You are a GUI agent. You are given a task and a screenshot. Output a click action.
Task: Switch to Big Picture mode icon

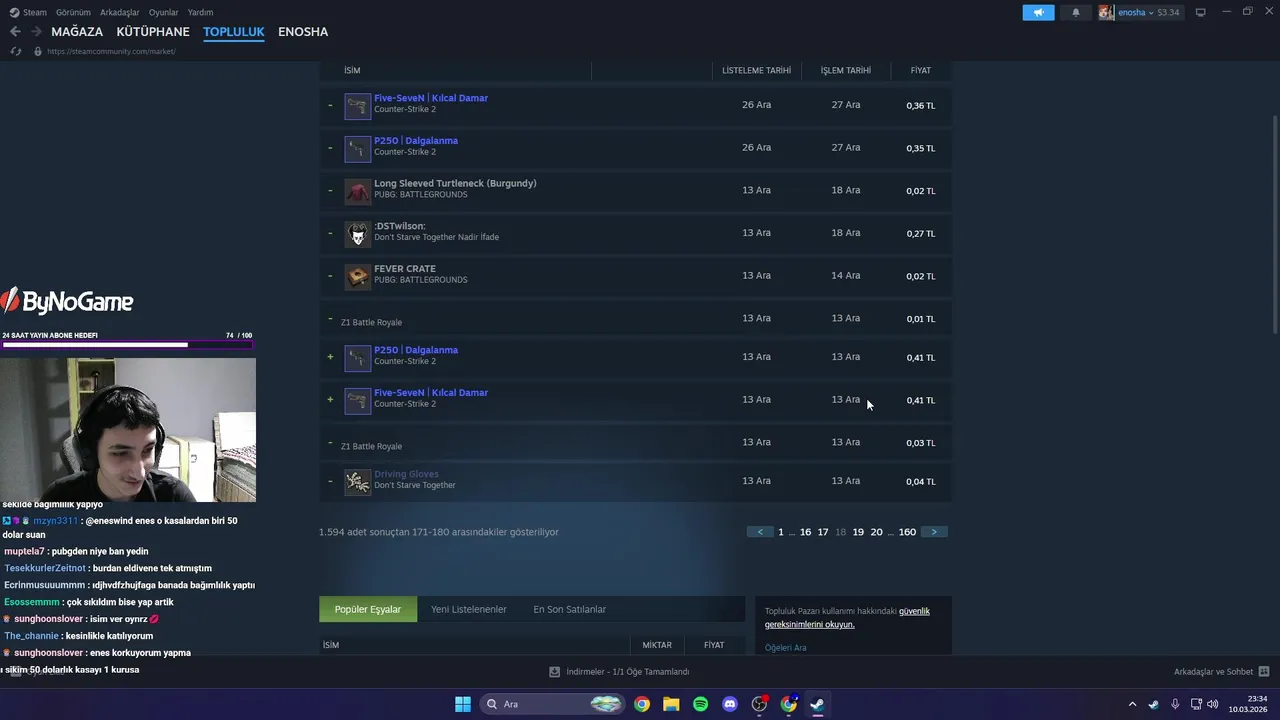pyautogui.click(x=1201, y=12)
